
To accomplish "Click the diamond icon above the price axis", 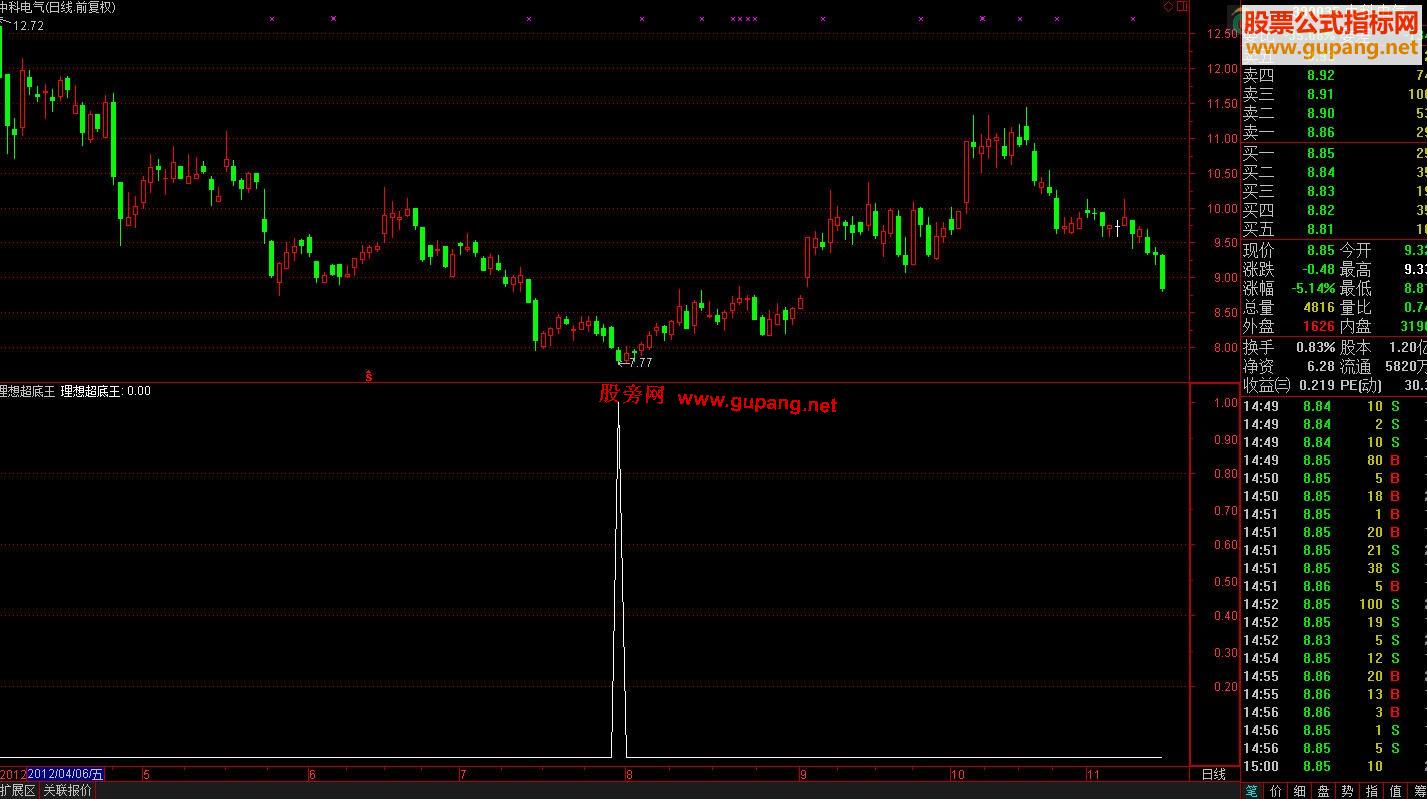I will 1169,6.
